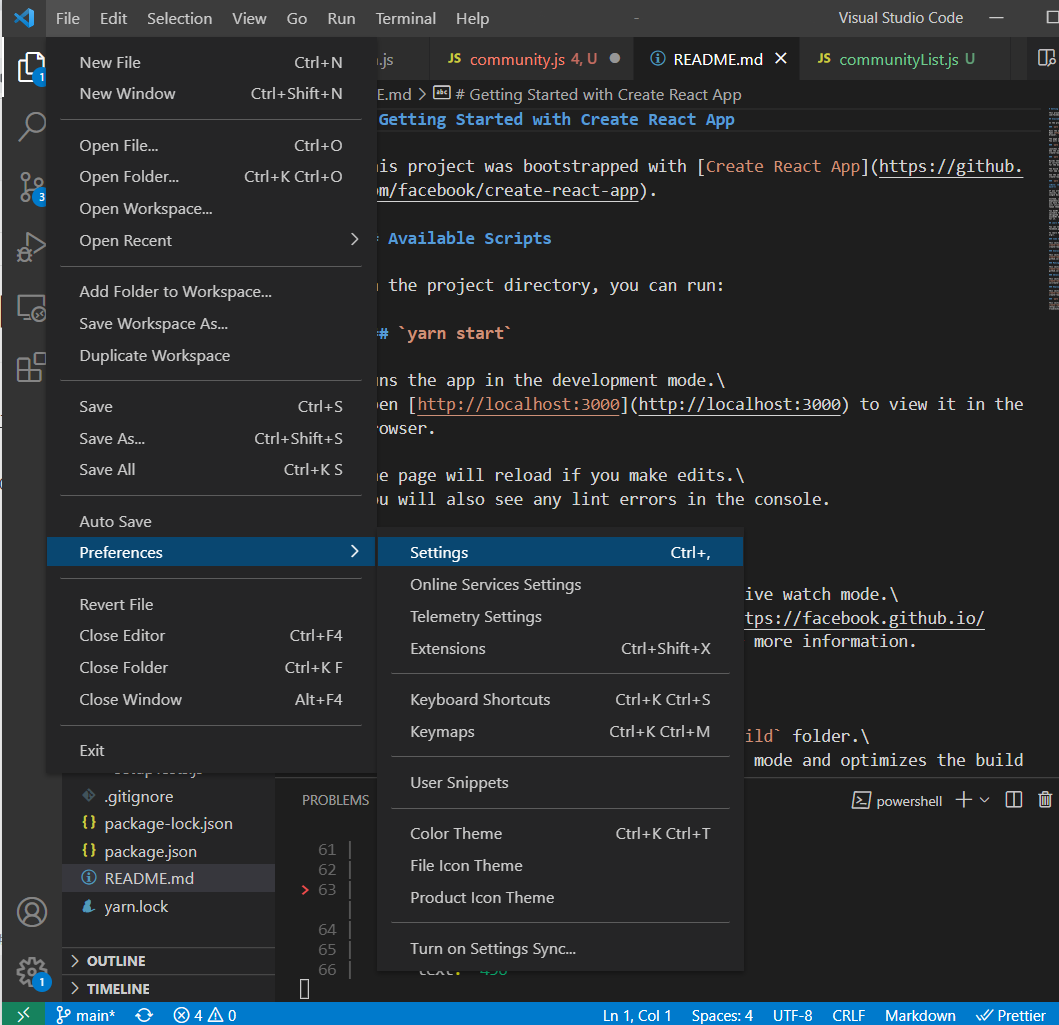Choose Open Folder... from File menu
Image resolution: width=1059 pixels, height=1025 pixels.
[x=211, y=176]
